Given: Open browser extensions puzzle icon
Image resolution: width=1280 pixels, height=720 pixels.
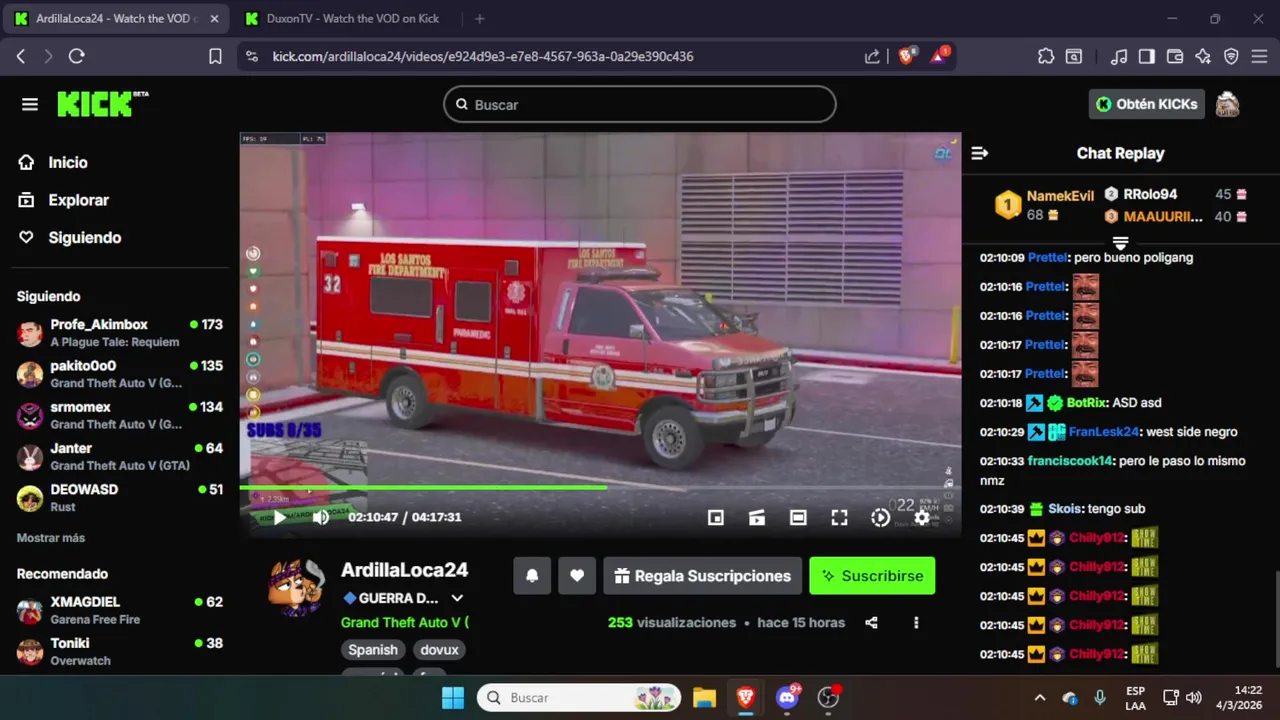Looking at the screenshot, I should (1046, 56).
